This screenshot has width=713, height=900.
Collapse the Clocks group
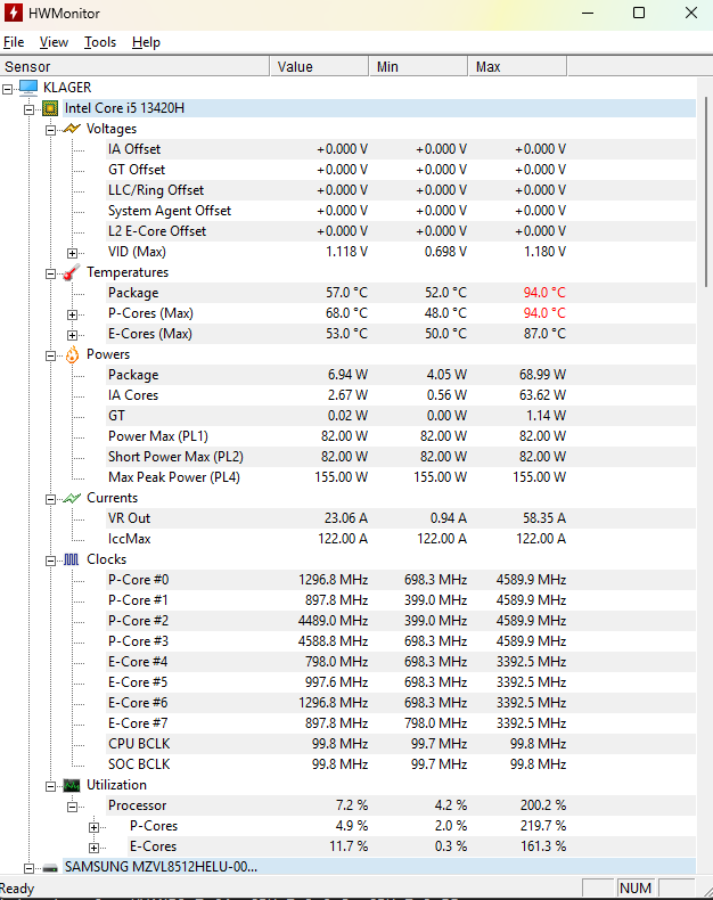tap(51, 561)
